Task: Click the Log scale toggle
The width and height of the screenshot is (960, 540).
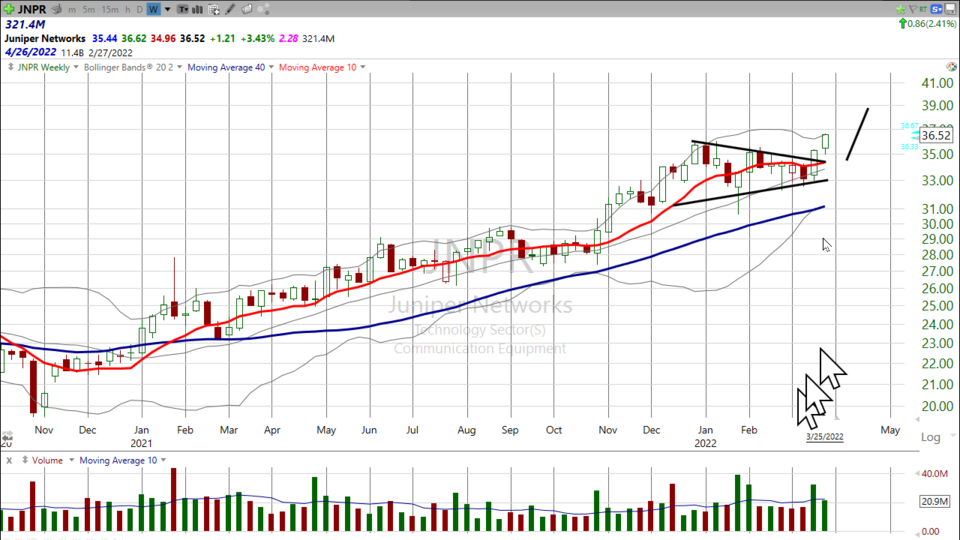Action: pos(931,437)
